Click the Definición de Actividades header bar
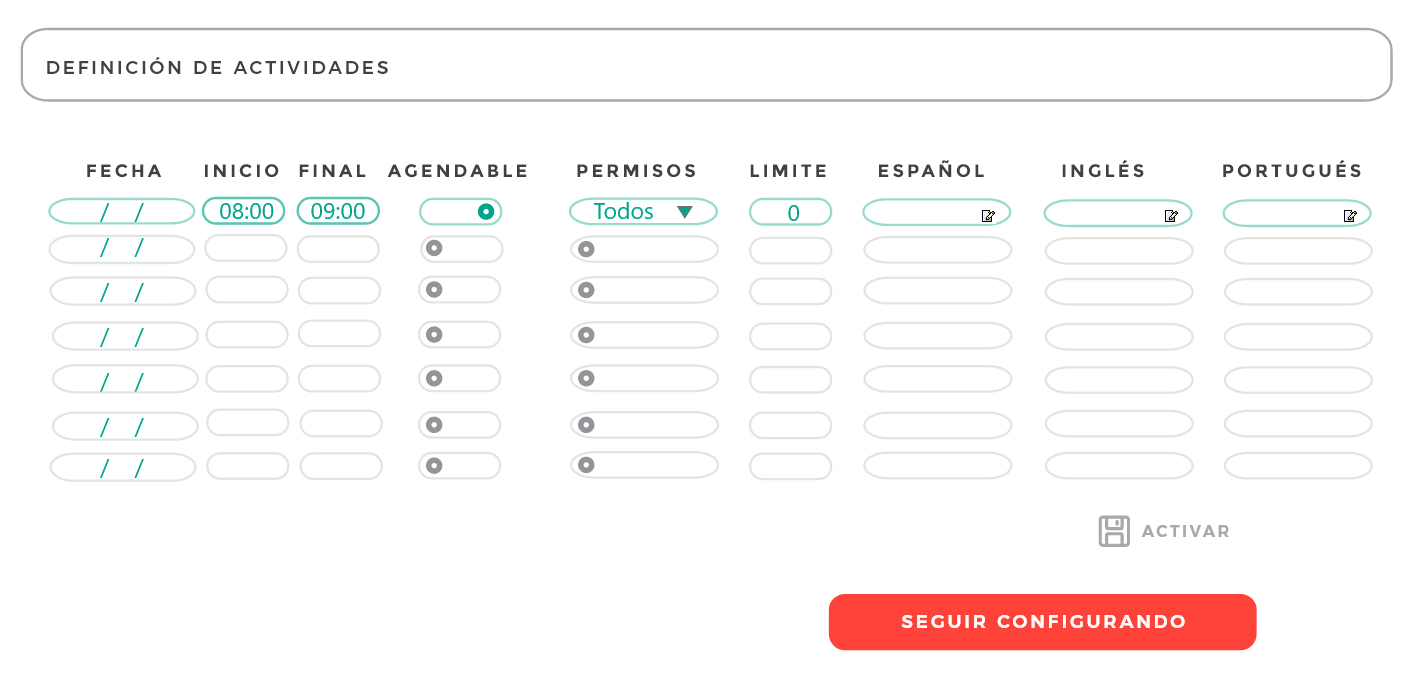Image resolution: width=1403 pixels, height=680 pixels. pos(707,65)
